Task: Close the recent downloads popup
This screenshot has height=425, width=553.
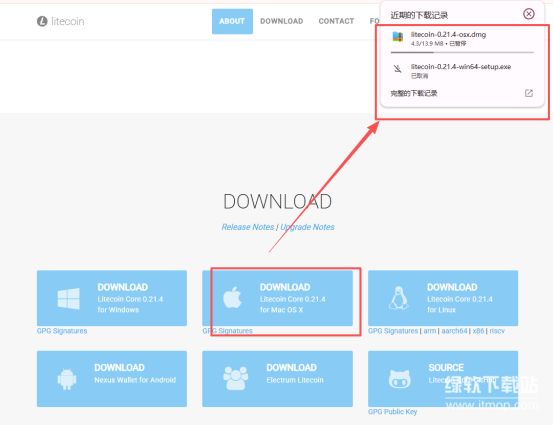Action: tap(528, 14)
